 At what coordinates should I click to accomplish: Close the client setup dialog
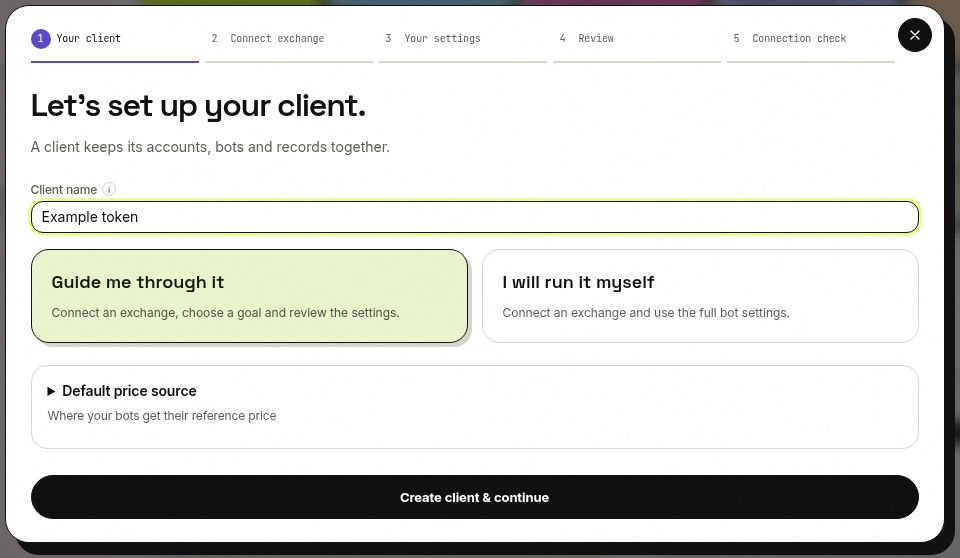(x=915, y=35)
